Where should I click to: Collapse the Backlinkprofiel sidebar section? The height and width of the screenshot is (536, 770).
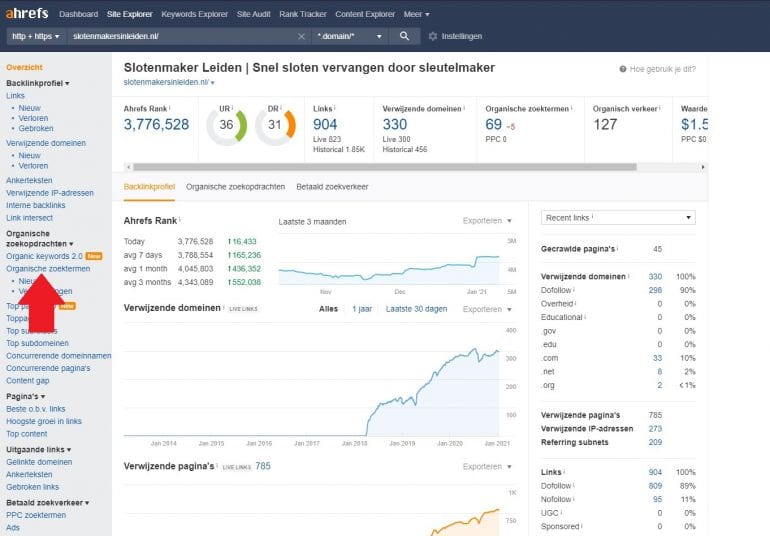pos(37,83)
